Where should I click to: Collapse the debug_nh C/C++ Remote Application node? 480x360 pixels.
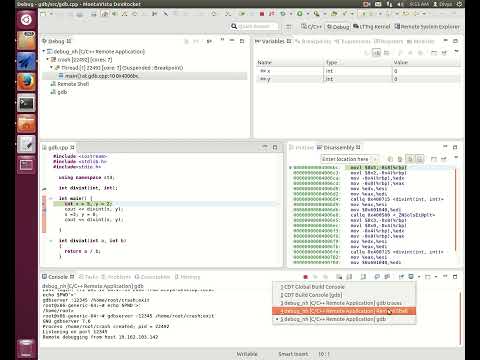click(x=44, y=52)
